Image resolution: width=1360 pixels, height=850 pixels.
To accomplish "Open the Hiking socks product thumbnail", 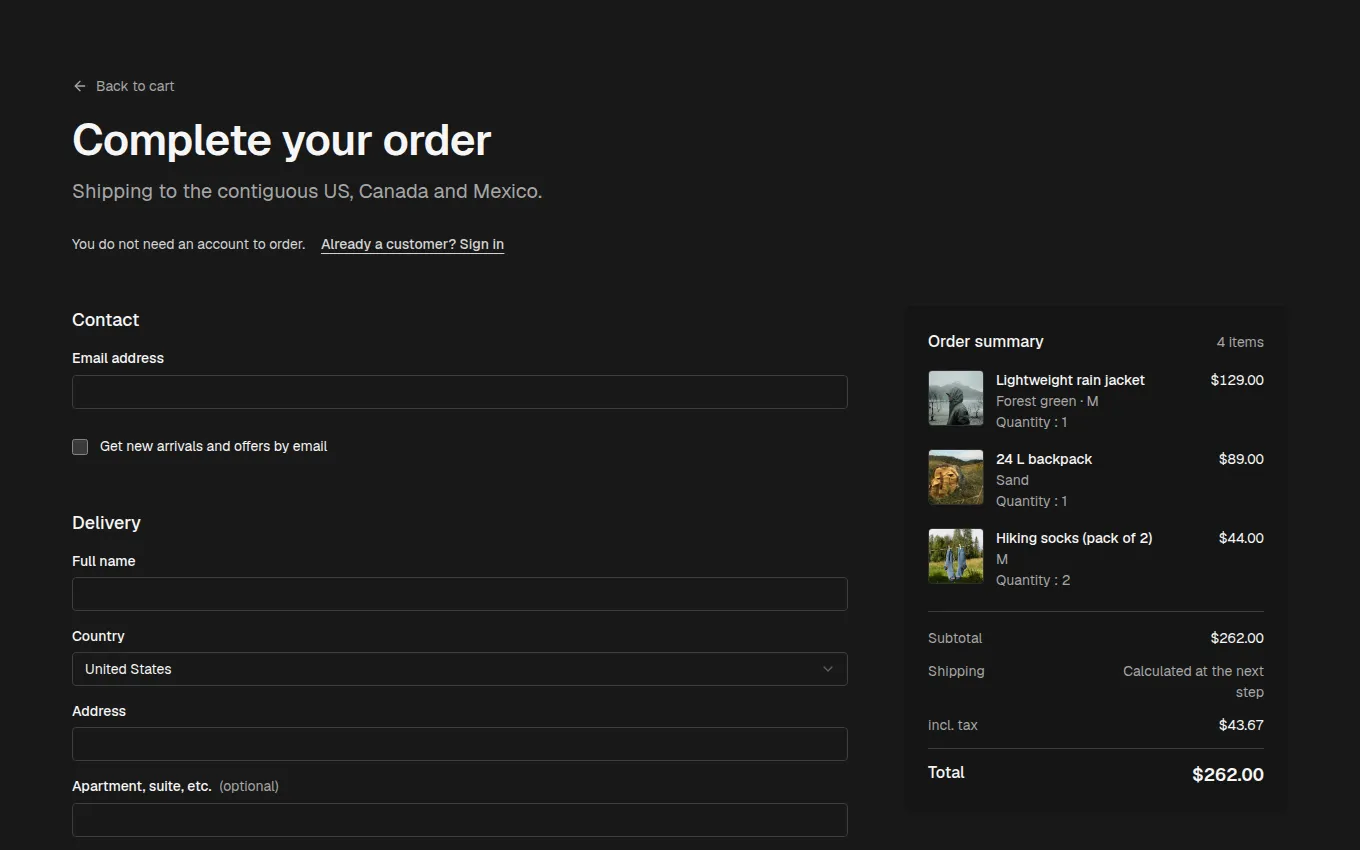I will tap(956, 556).
